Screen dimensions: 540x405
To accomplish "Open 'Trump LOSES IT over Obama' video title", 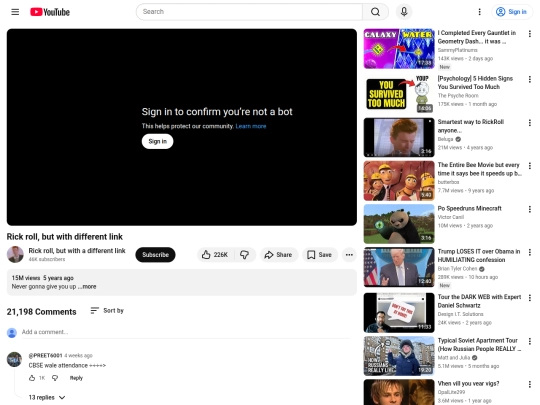I will 479,256.
